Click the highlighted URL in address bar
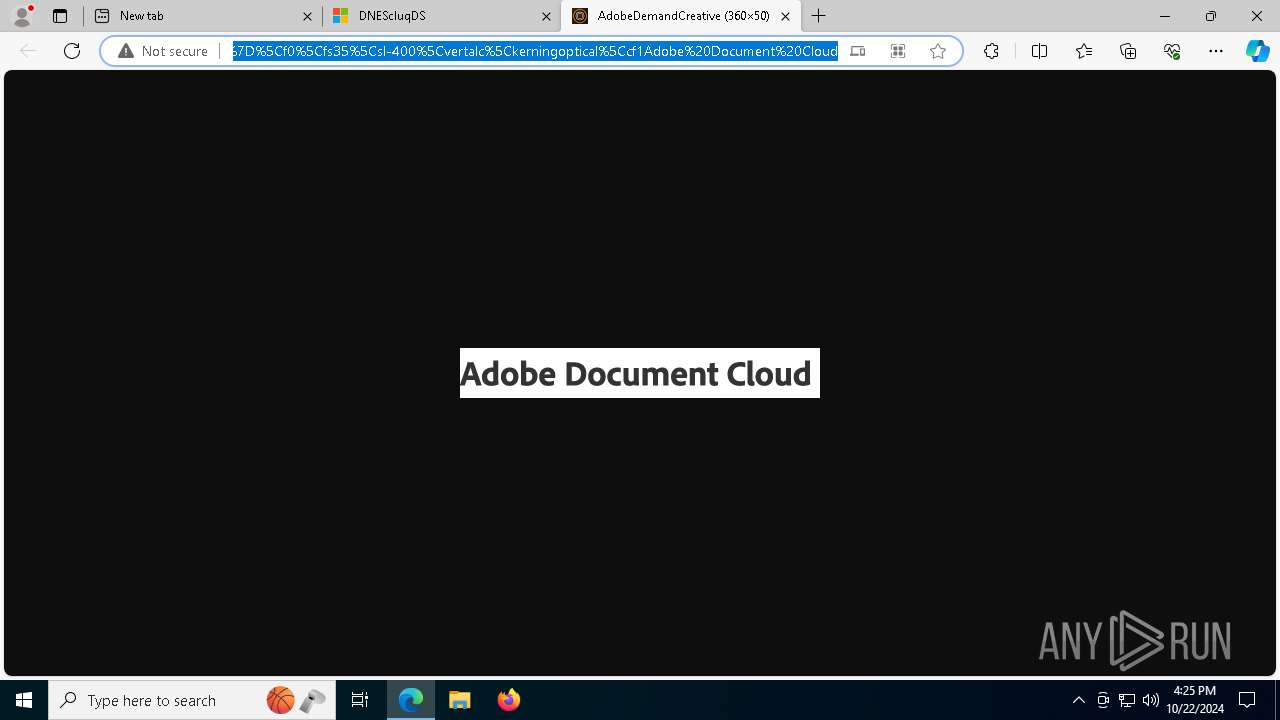 pyautogui.click(x=535, y=51)
